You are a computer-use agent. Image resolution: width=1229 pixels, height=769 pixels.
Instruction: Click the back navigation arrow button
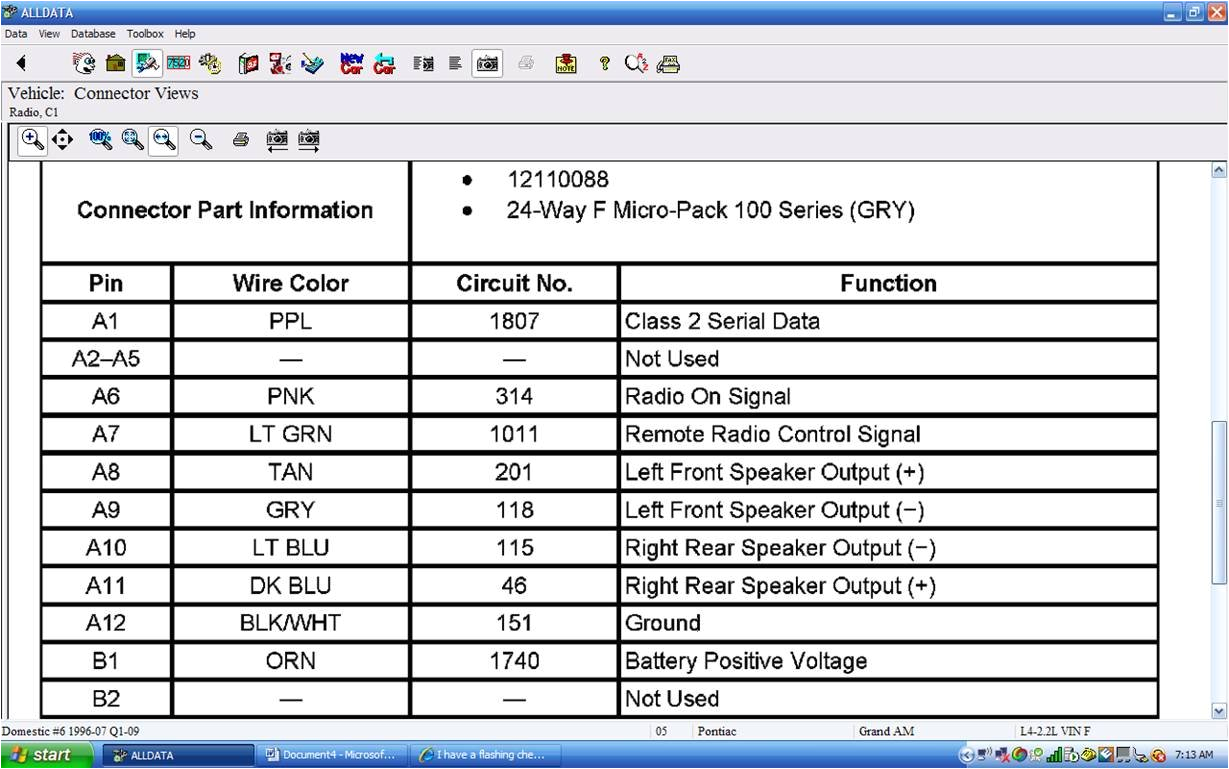(21, 63)
